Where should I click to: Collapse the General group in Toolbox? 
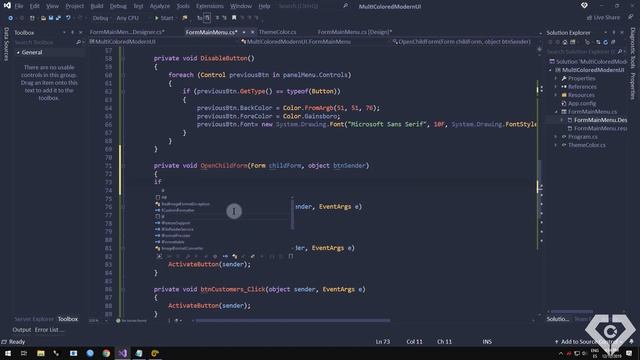pos(18,53)
